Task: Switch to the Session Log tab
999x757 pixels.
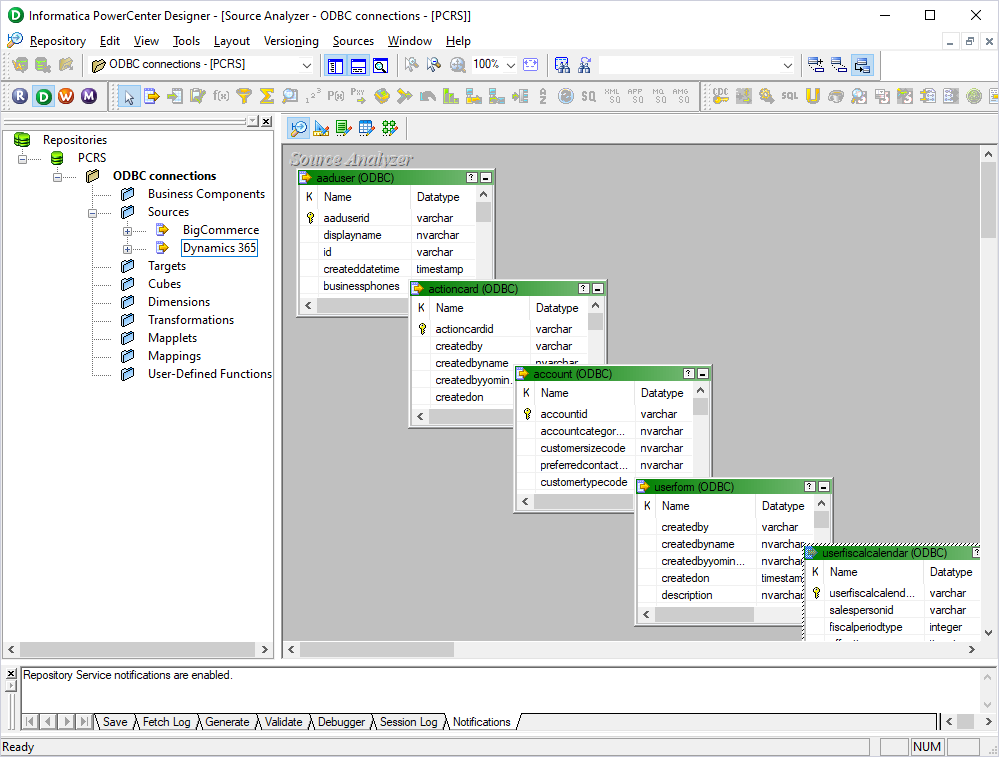Action: (408, 722)
